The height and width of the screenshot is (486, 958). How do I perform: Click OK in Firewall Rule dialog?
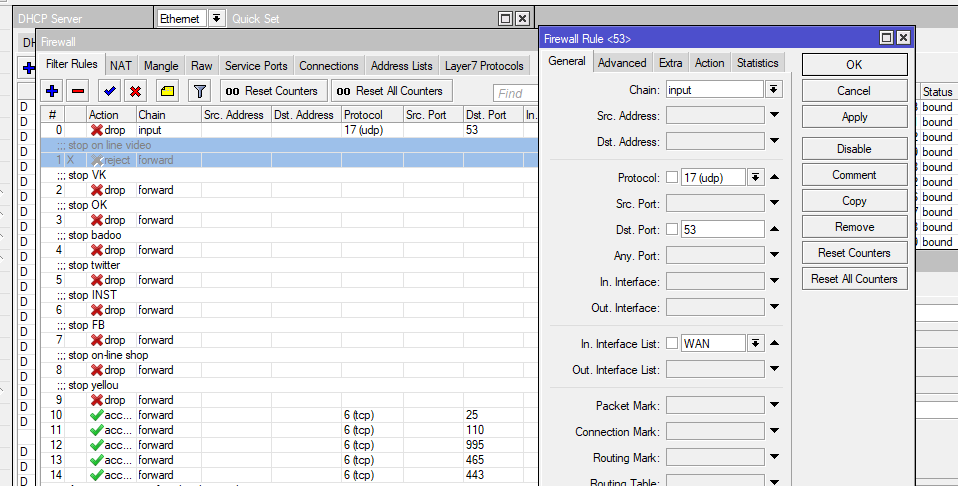click(854, 65)
